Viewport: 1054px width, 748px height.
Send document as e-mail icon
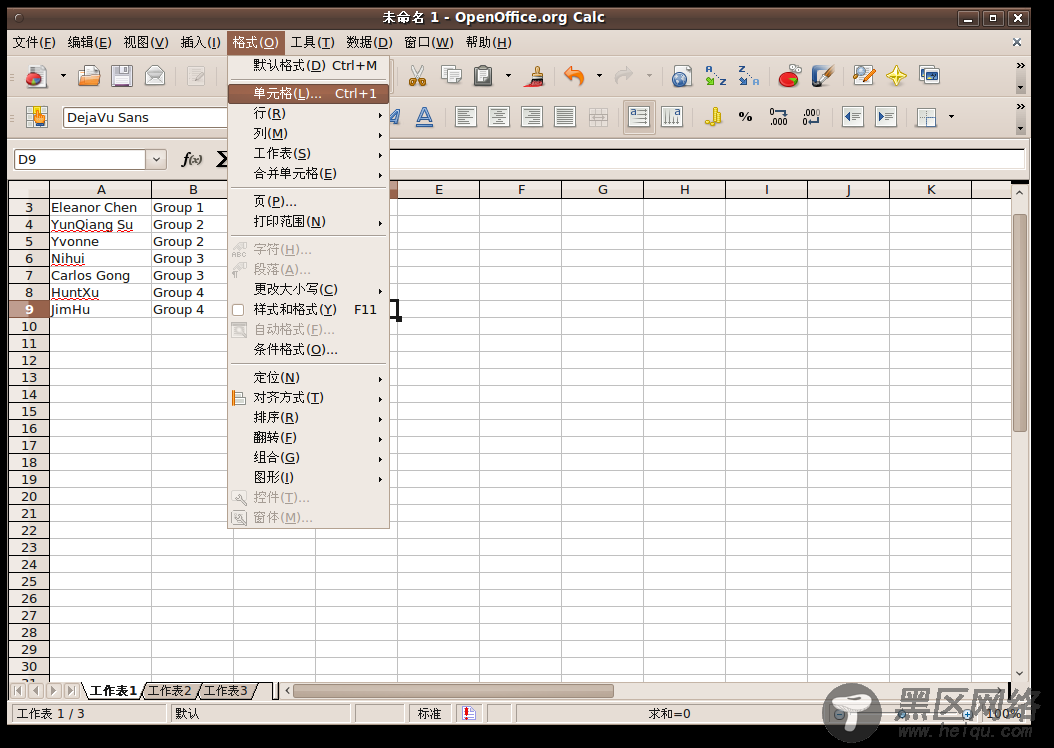[155, 76]
